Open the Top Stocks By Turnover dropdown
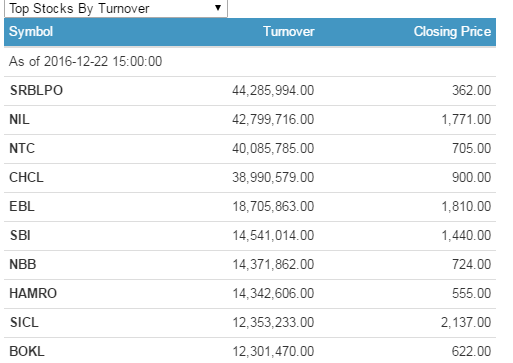 point(116,8)
